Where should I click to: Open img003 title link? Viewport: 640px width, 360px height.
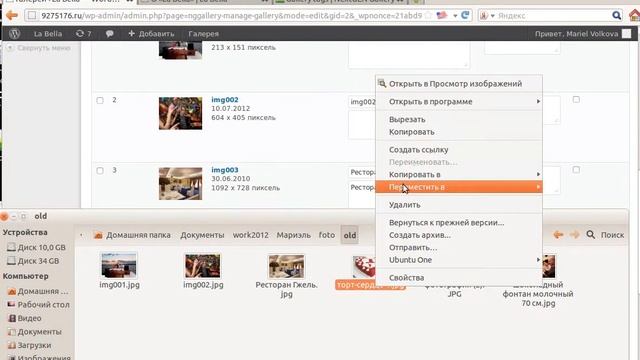(224, 170)
